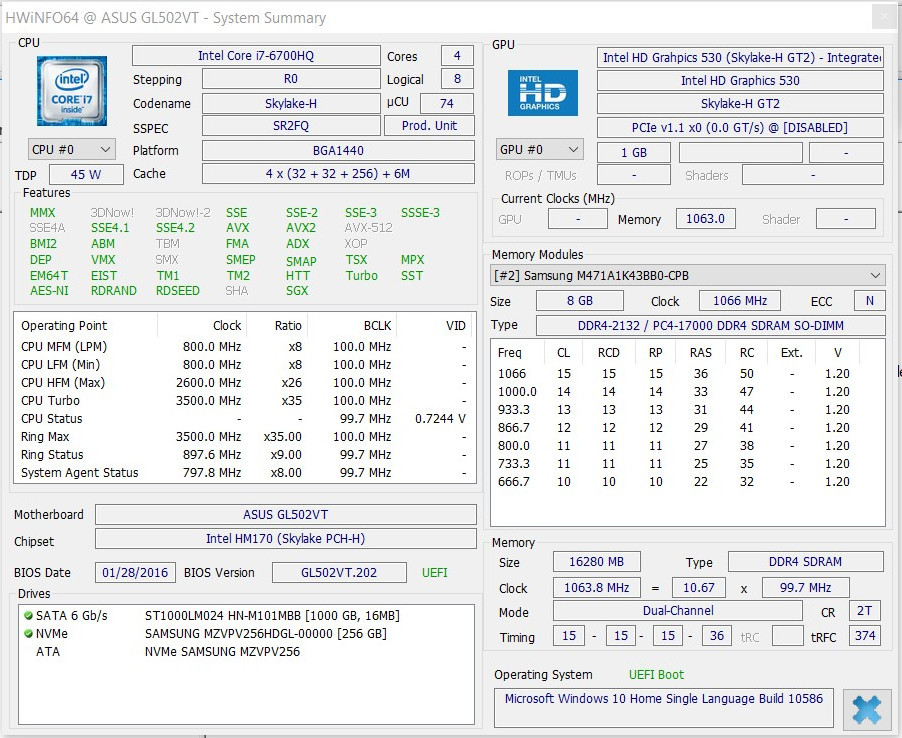Click the Intel Core i7-6700HQ CPU name field
This screenshot has height=738, width=902.
256,56
